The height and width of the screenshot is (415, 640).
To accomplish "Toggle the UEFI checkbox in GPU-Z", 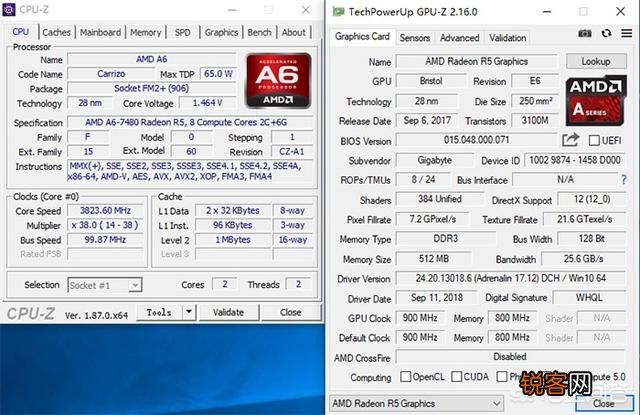I will pos(594,140).
